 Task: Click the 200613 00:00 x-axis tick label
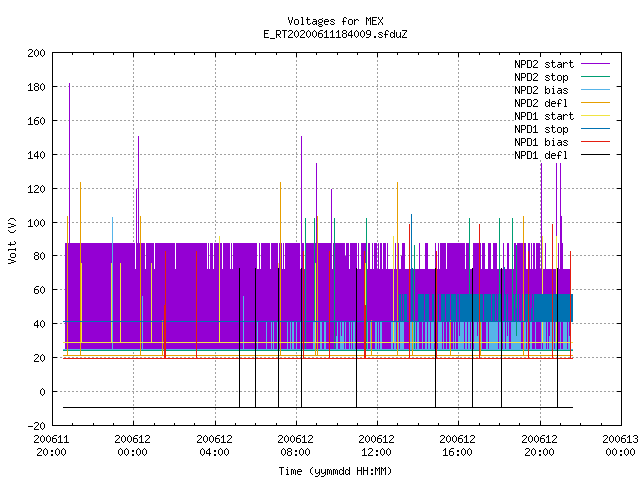coord(620,446)
